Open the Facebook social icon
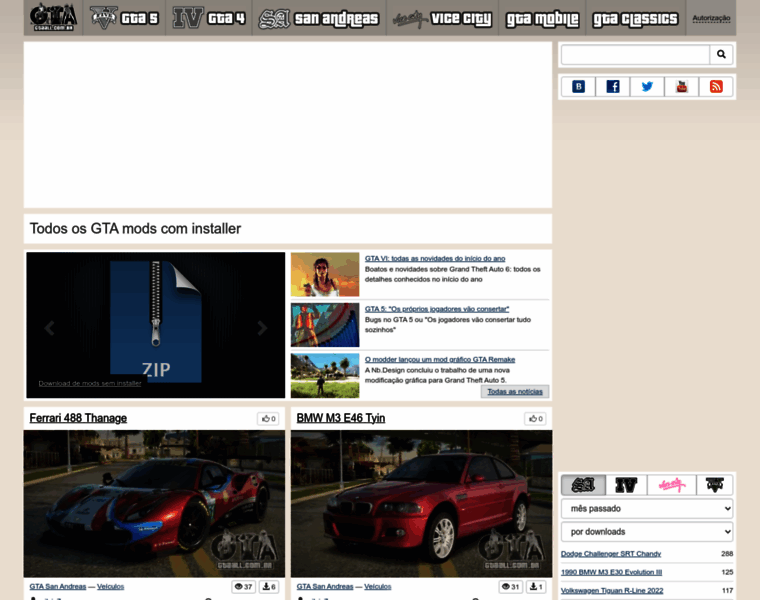 pos(613,86)
